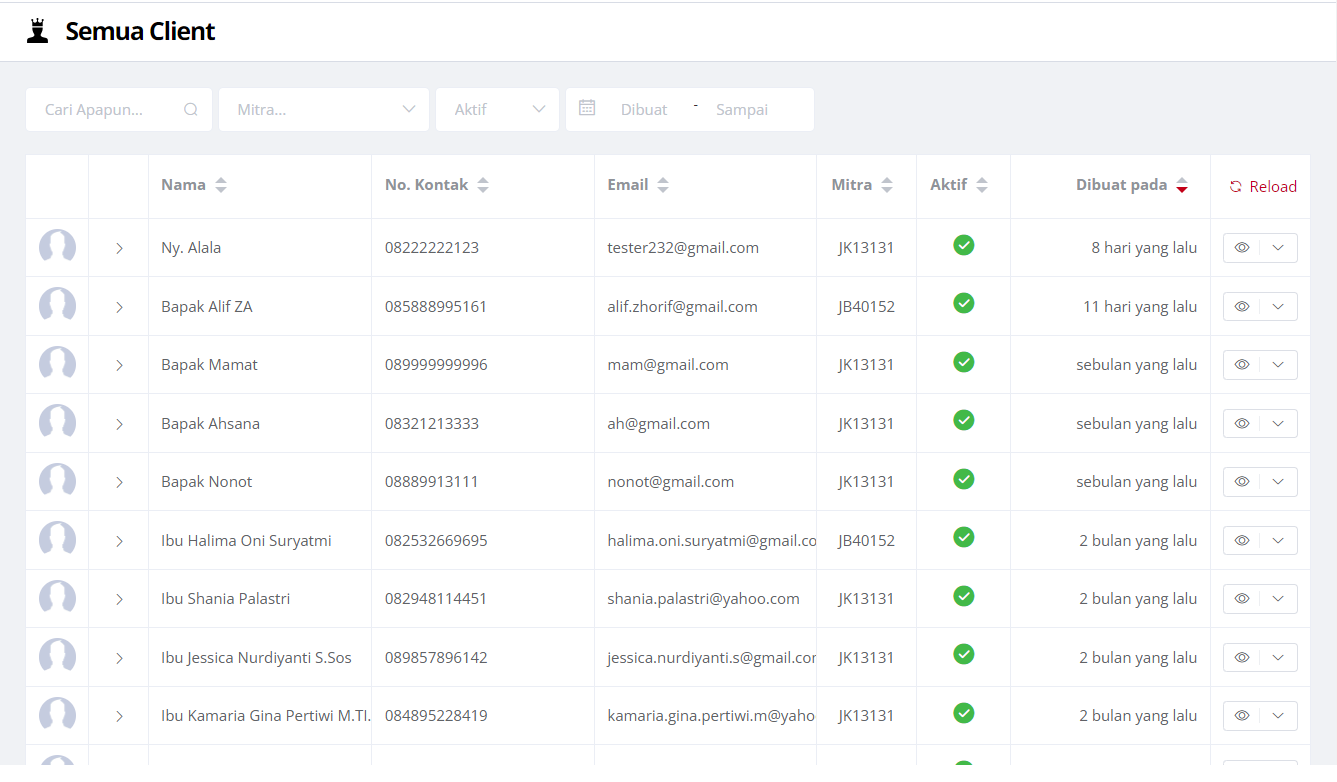Open the Mitra filter dropdown
1337x782 pixels.
click(x=324, y=110)
